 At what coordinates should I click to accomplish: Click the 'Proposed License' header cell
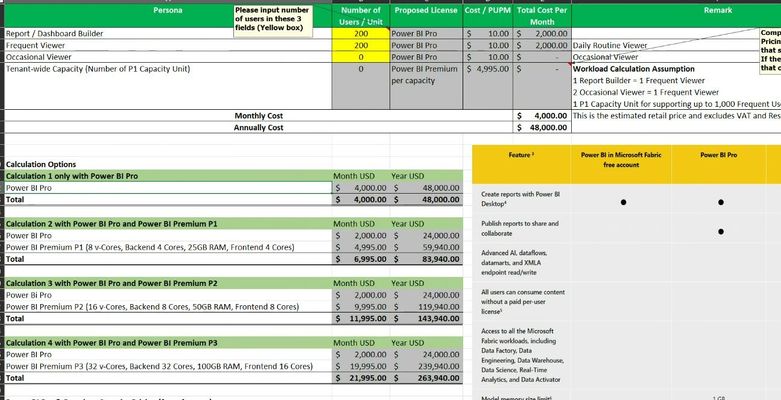426,15
